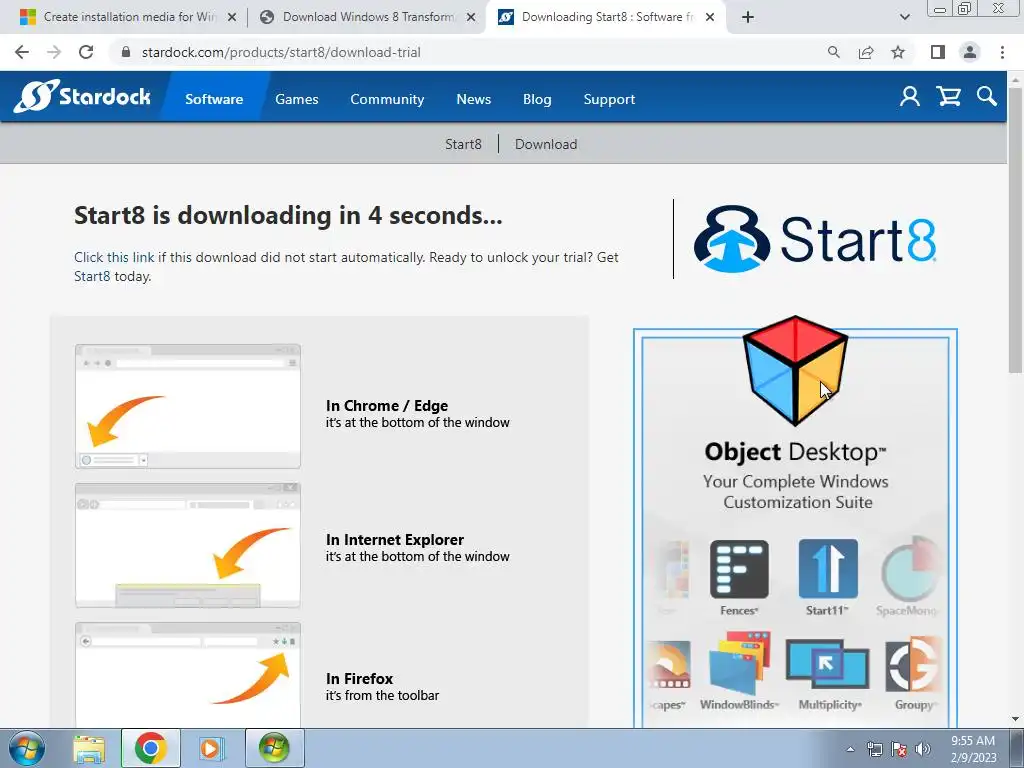Open Chrome three-dot menu

(x=1002, y=52)
